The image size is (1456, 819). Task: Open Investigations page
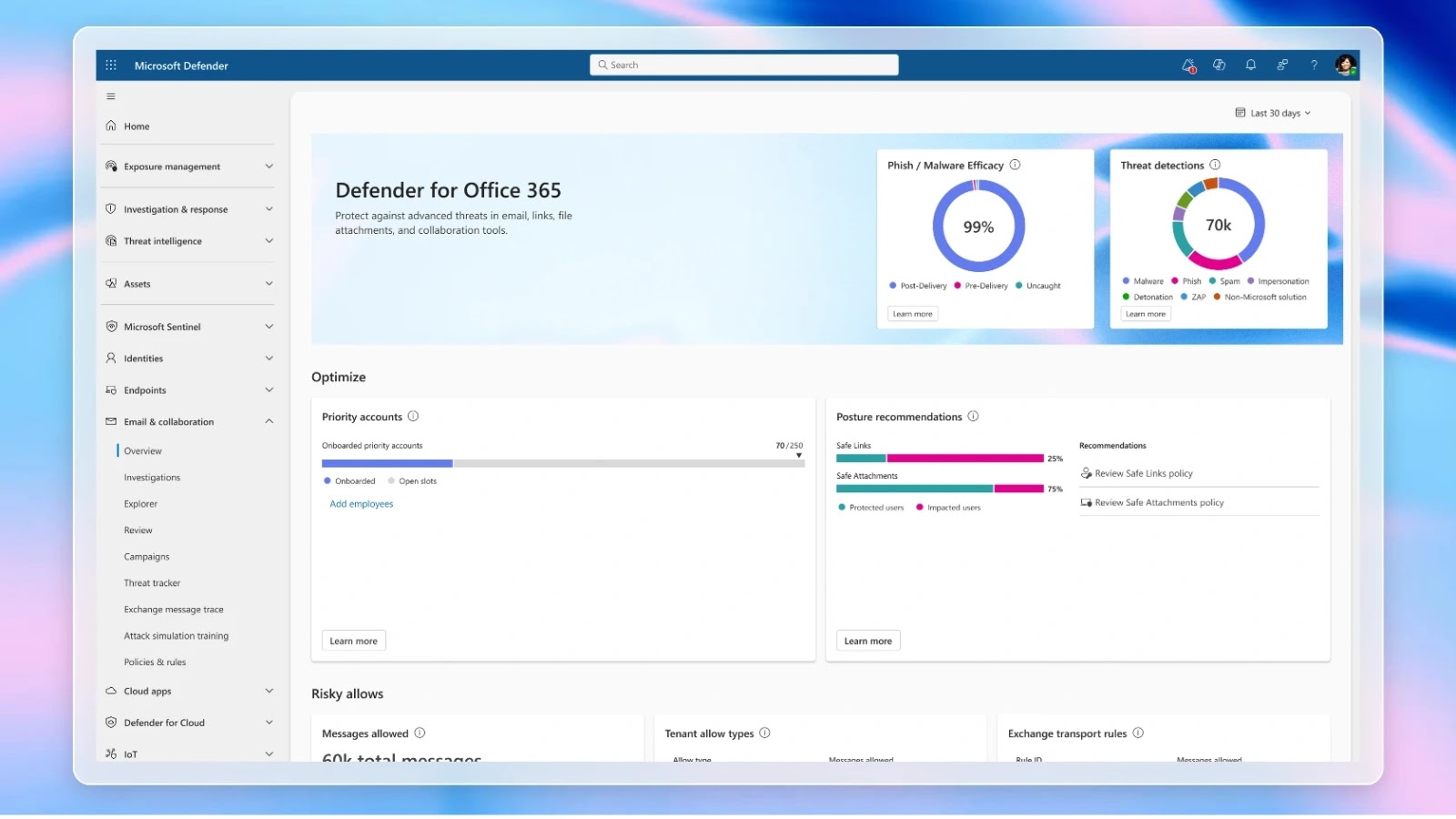pyautogui.click(x=152, y=478)
